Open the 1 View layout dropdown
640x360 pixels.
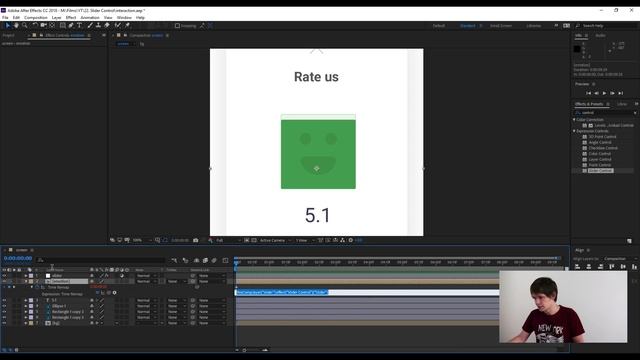pyautogui.click(x=304, y=240)
